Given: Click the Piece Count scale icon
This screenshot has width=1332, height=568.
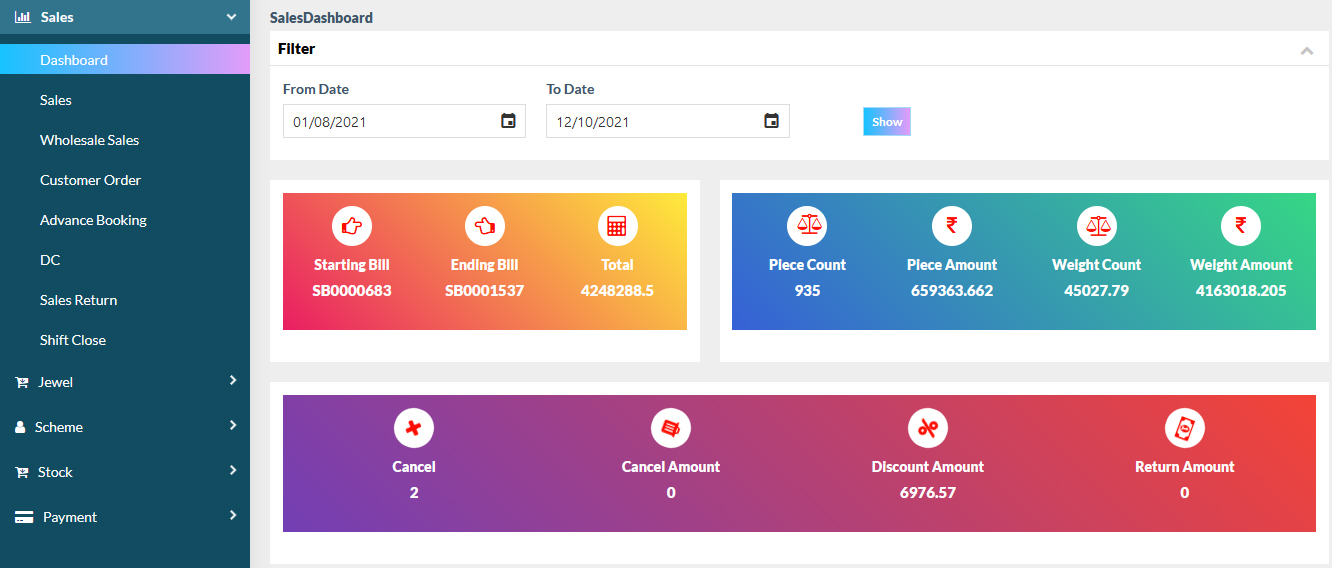Looking at the screenshot, I should click(x=807, y=226).
